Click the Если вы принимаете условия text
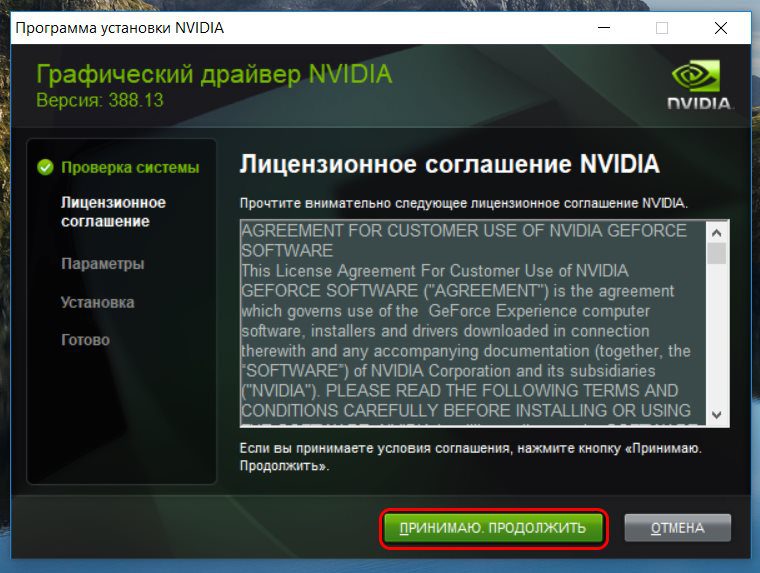Viewport: 760px width, 573px height. 471,457
